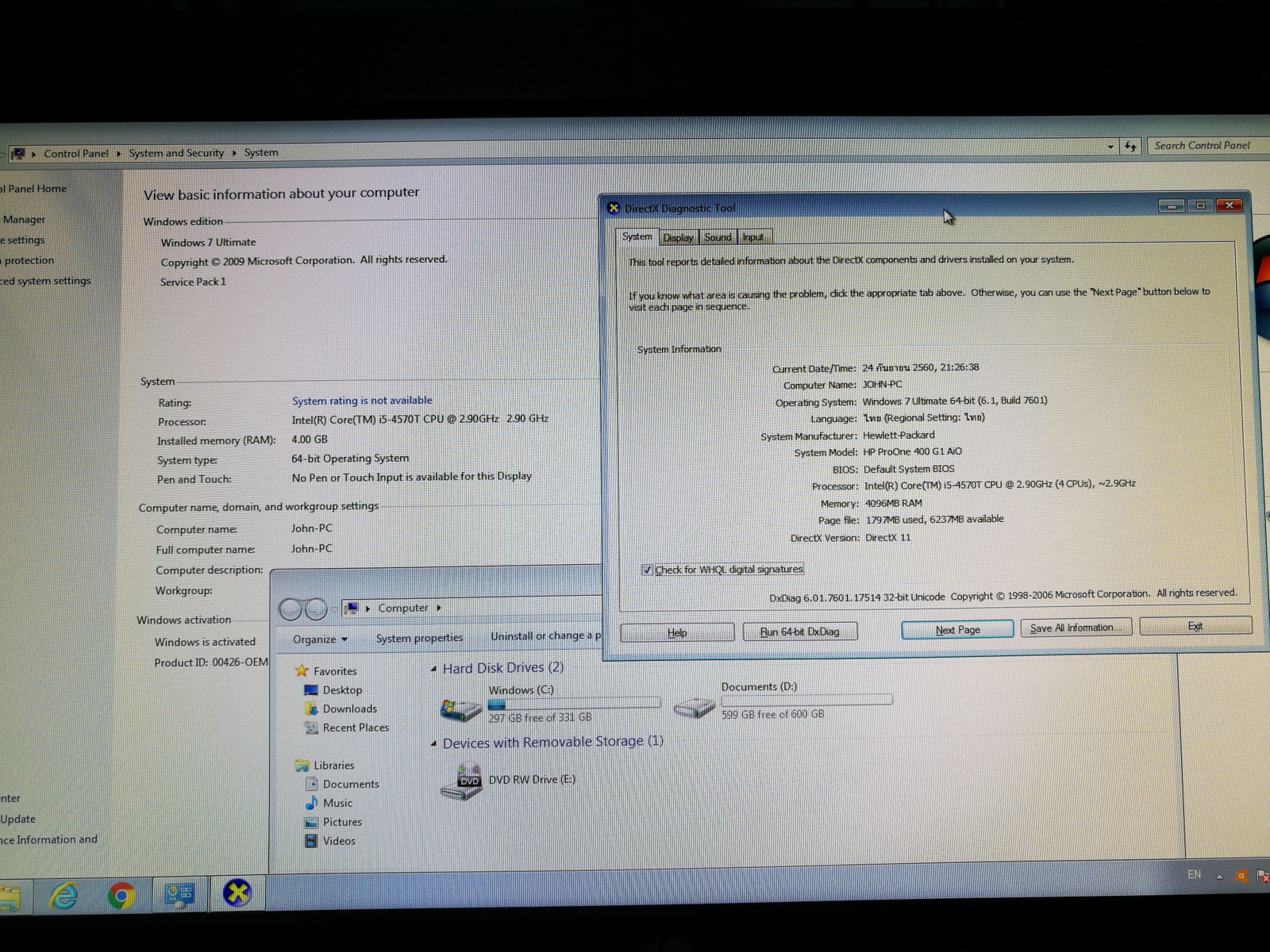
Task: Click Uninstall or change a program
Action: pyautogui.click(x=545, y=636)
